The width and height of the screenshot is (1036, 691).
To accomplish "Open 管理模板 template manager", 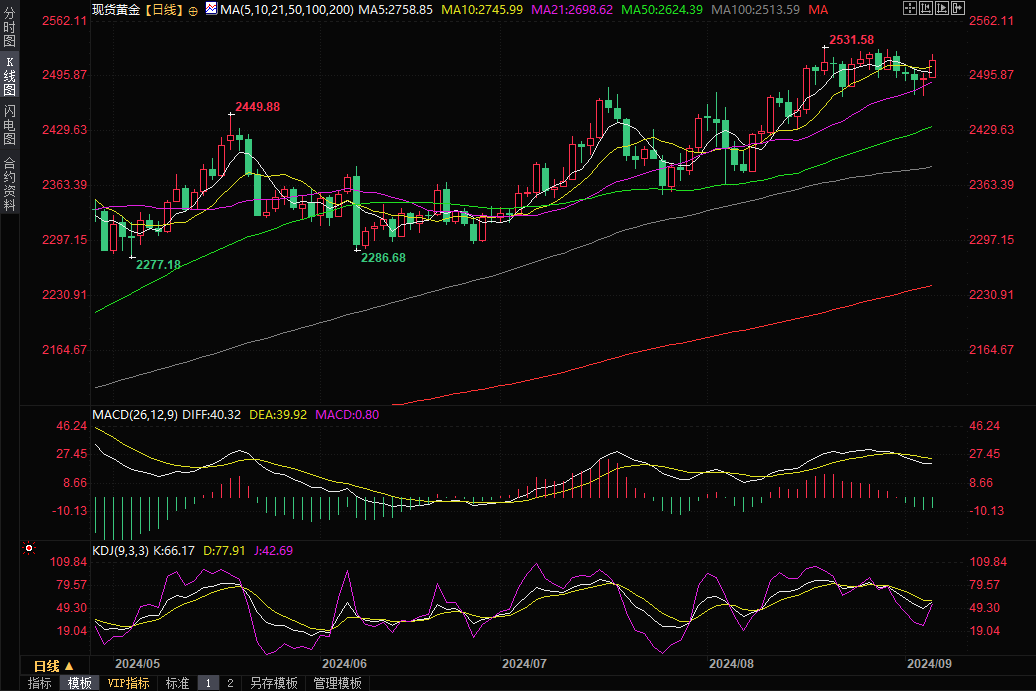I will coord(337,683).
